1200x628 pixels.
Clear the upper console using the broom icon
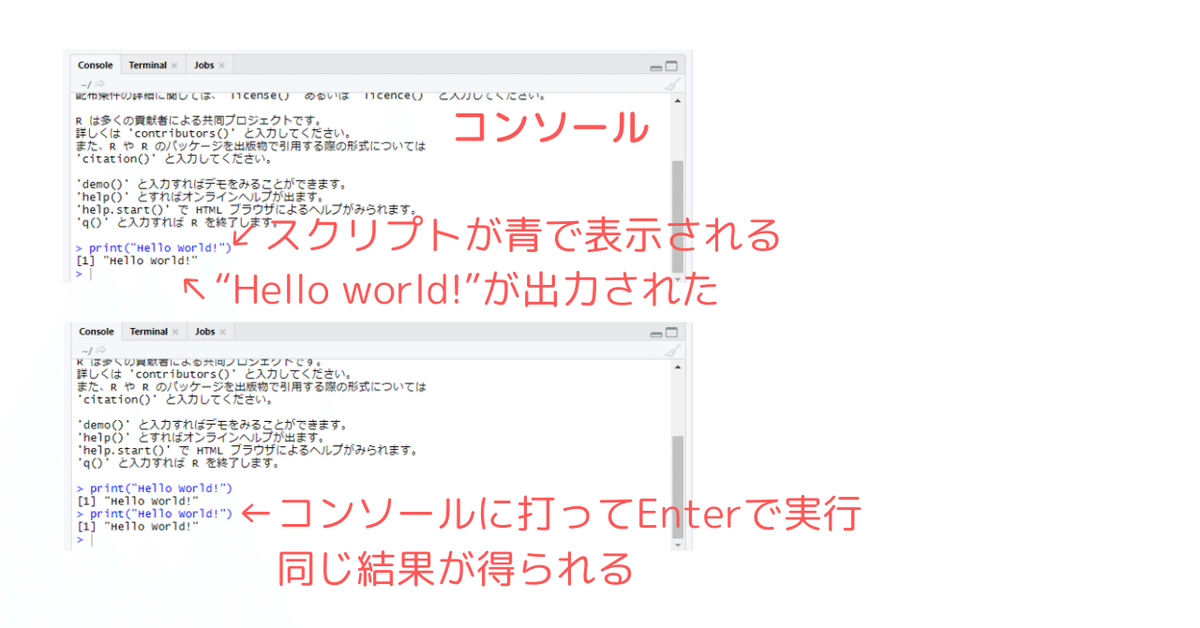672,84
